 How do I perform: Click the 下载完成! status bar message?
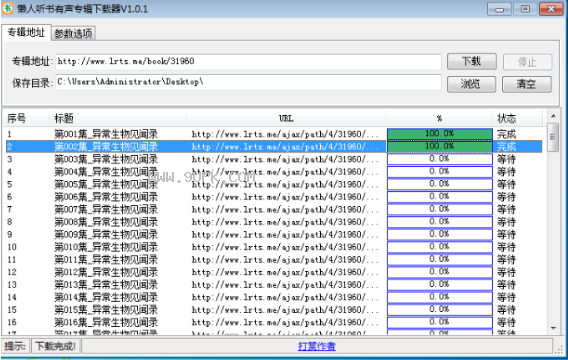[x=55, y=346]
